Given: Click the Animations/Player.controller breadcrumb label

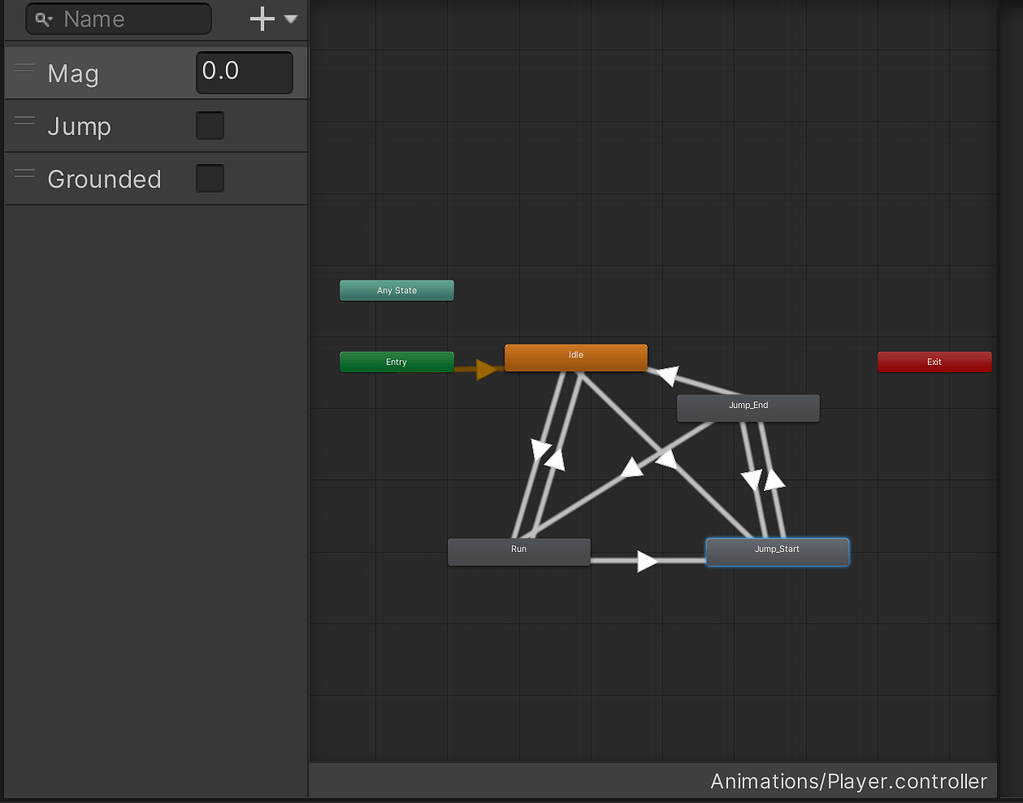Looking at the screenshot, I should tap(848, 781).
